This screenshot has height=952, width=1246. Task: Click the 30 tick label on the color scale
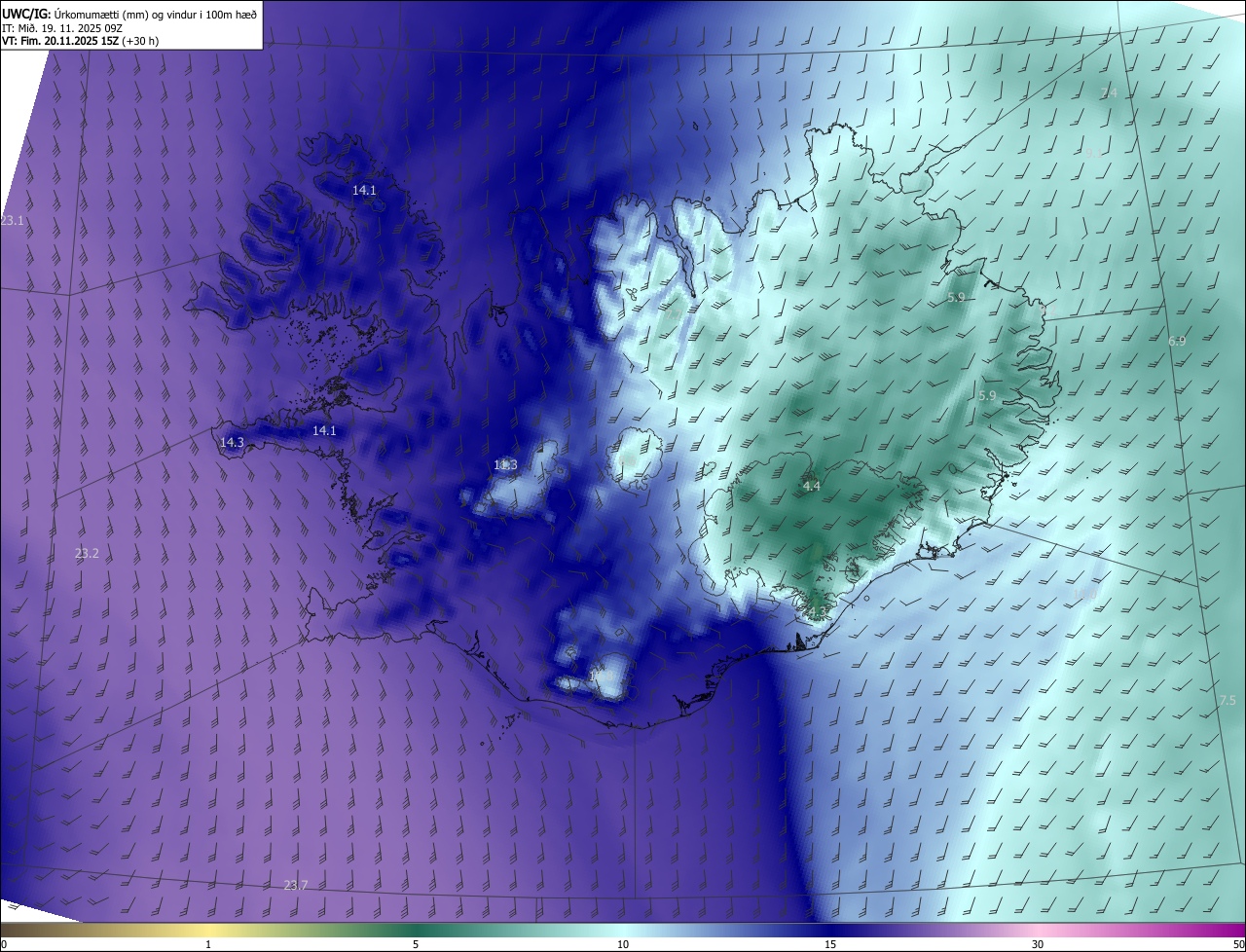click(x=1038, y=944)
